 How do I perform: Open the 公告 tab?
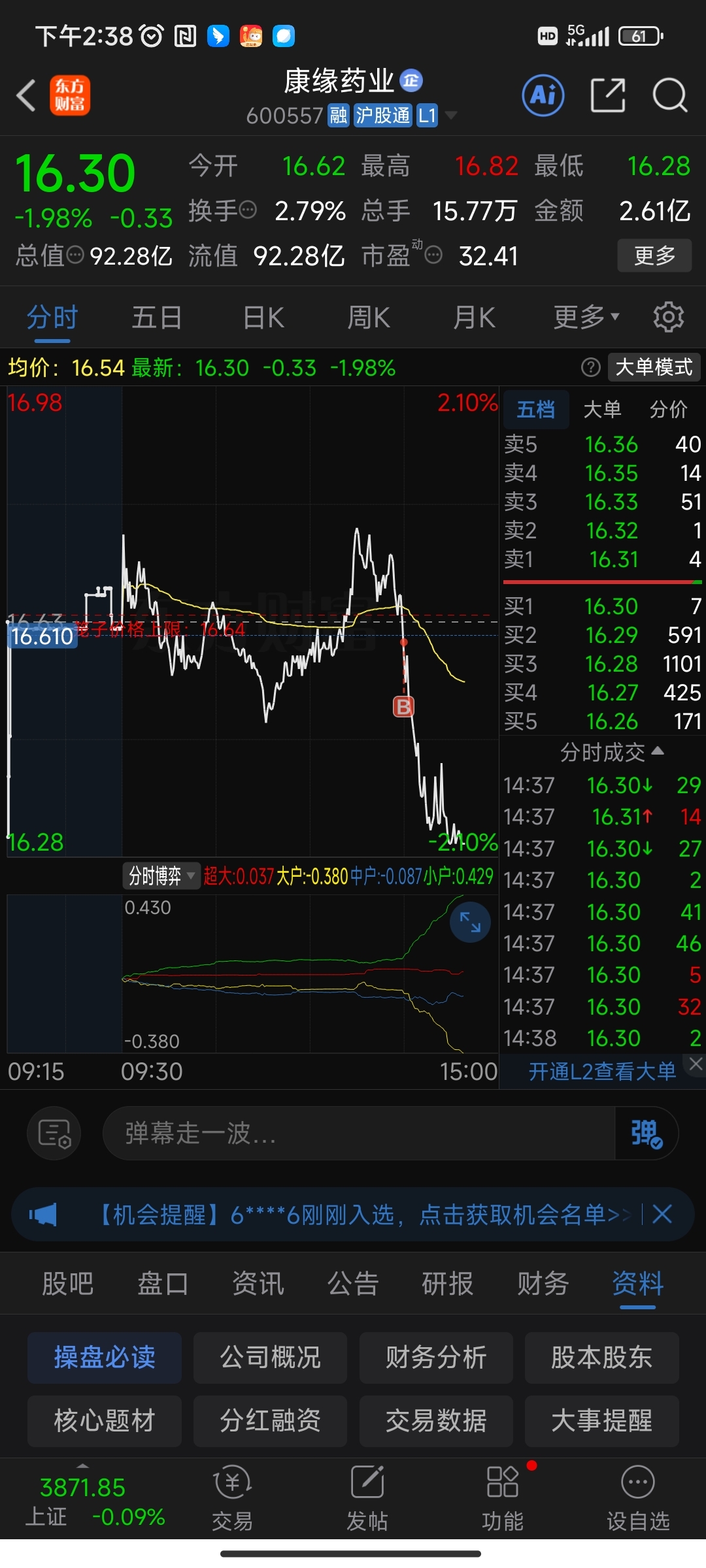pos(353,1284)
